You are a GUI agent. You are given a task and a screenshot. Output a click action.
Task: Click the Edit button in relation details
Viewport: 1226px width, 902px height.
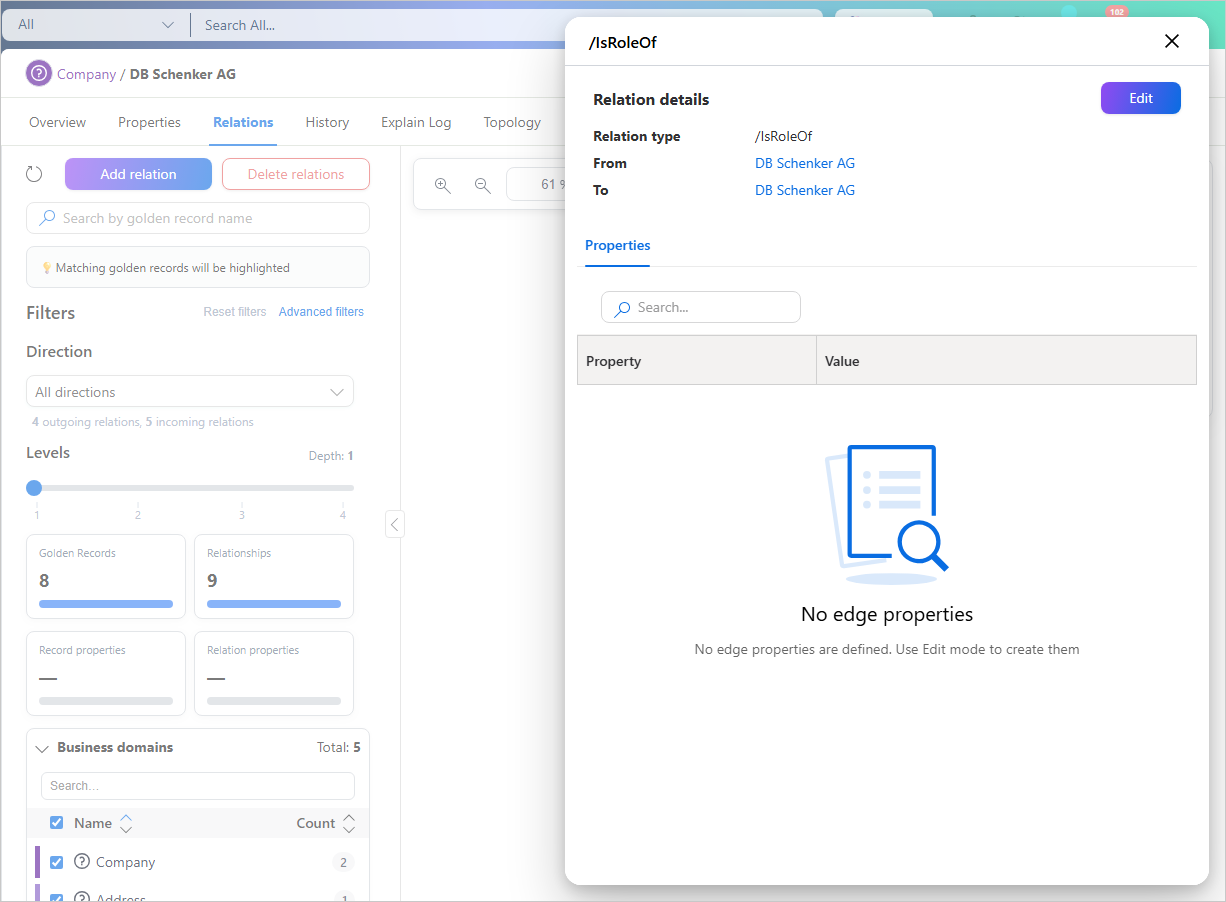click(1141, 98)
